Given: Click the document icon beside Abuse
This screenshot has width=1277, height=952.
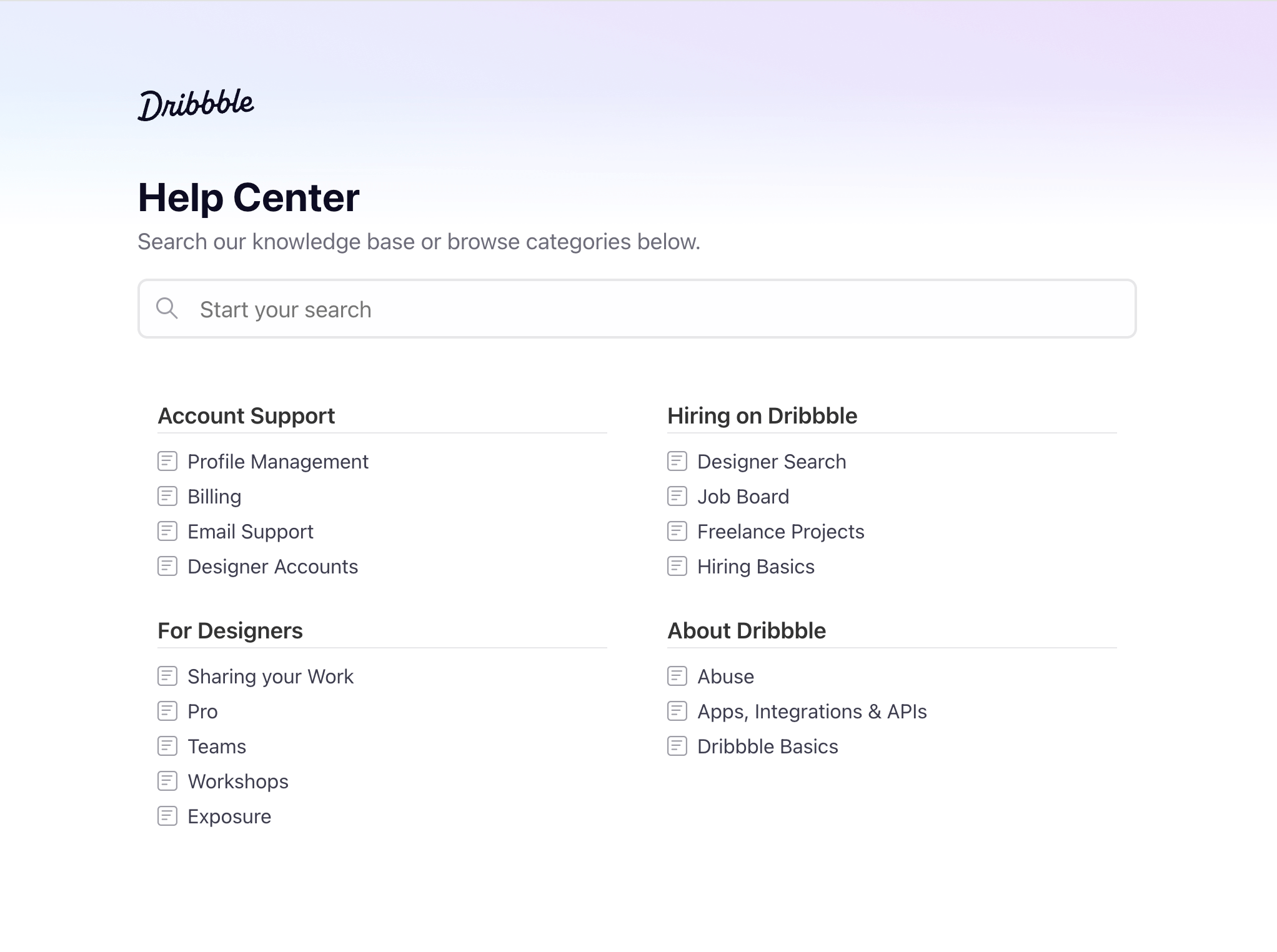Looking at the screenshot, I should click(677, 677).
